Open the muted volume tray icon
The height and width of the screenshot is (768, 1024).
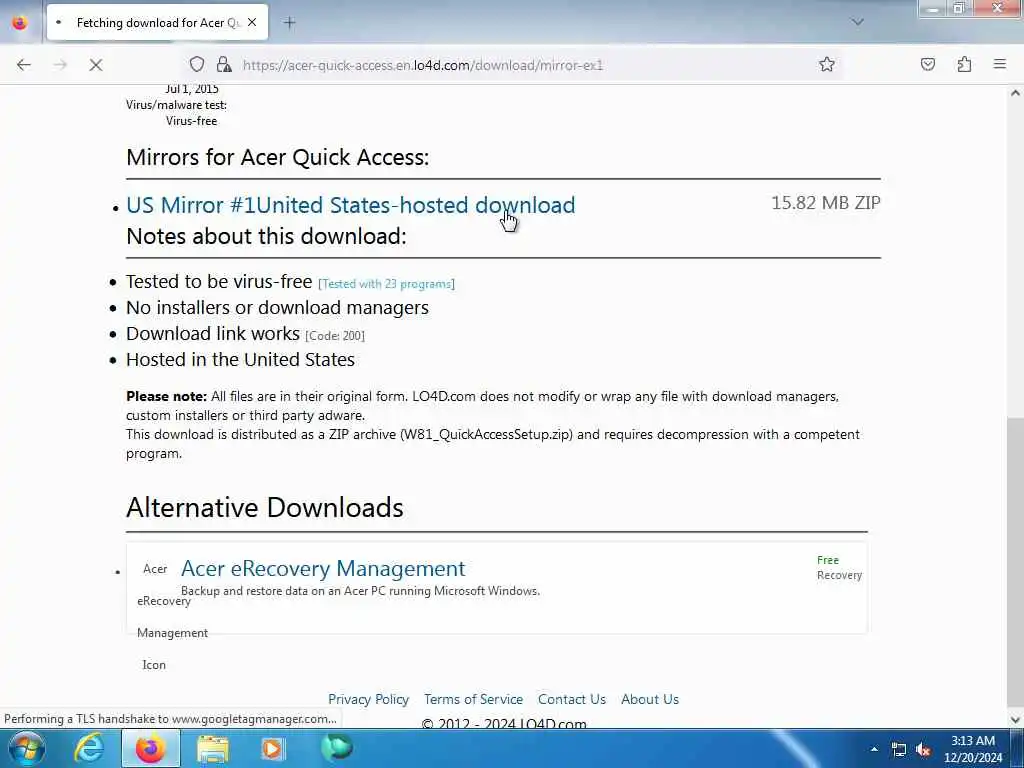point(923,750)
